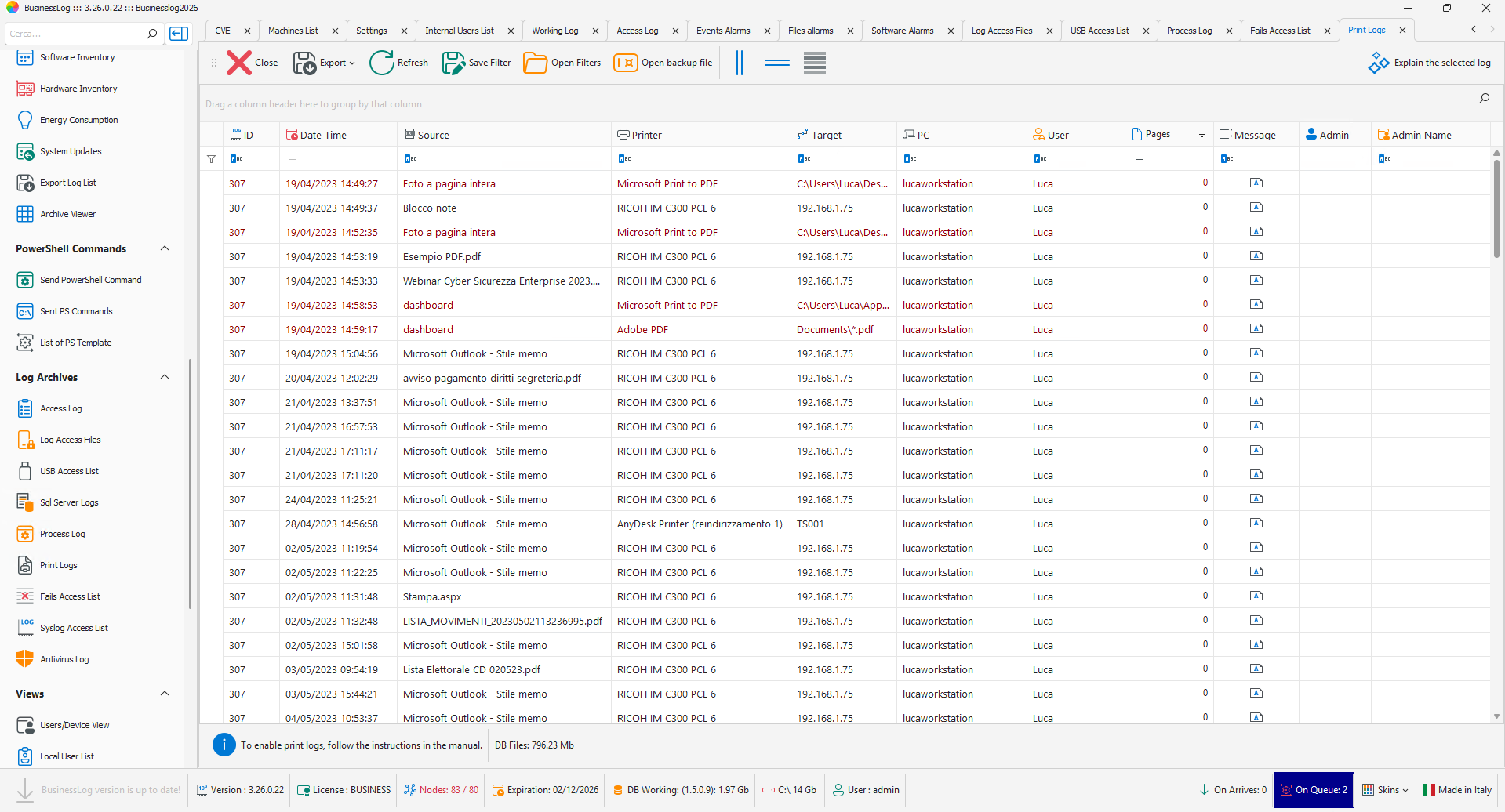Switch to the Events Alarms tab

[x=722, y=31]
